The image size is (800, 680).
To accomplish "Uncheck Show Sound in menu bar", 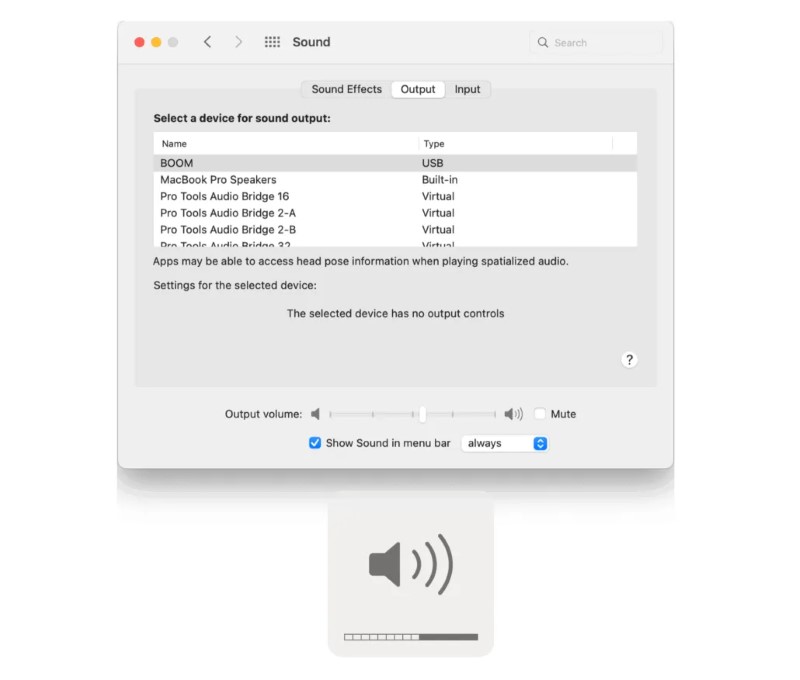I will [x=315, y=443].
